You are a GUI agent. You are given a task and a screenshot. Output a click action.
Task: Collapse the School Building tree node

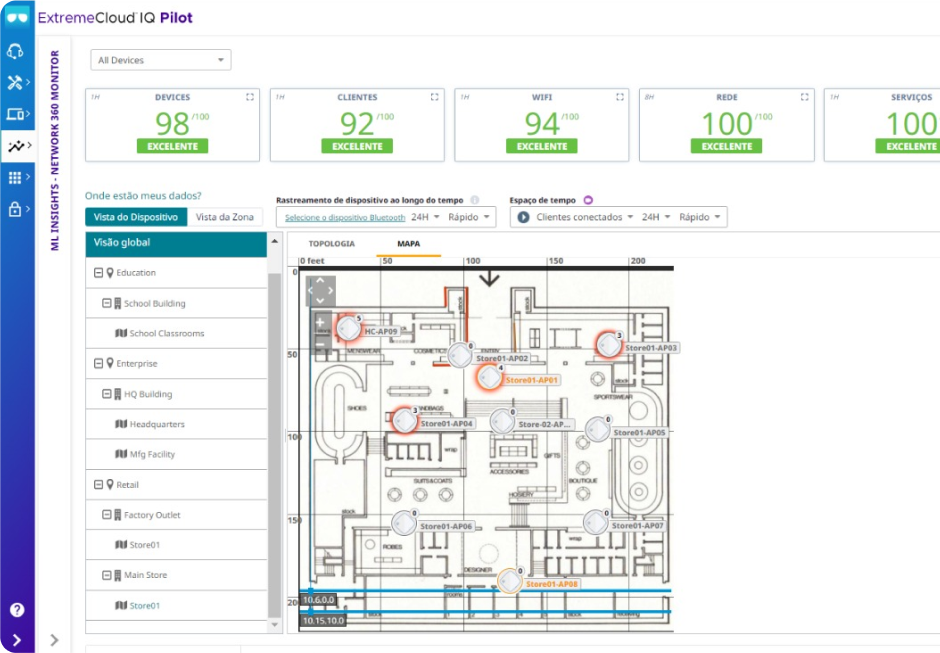[x=107, y=303]
